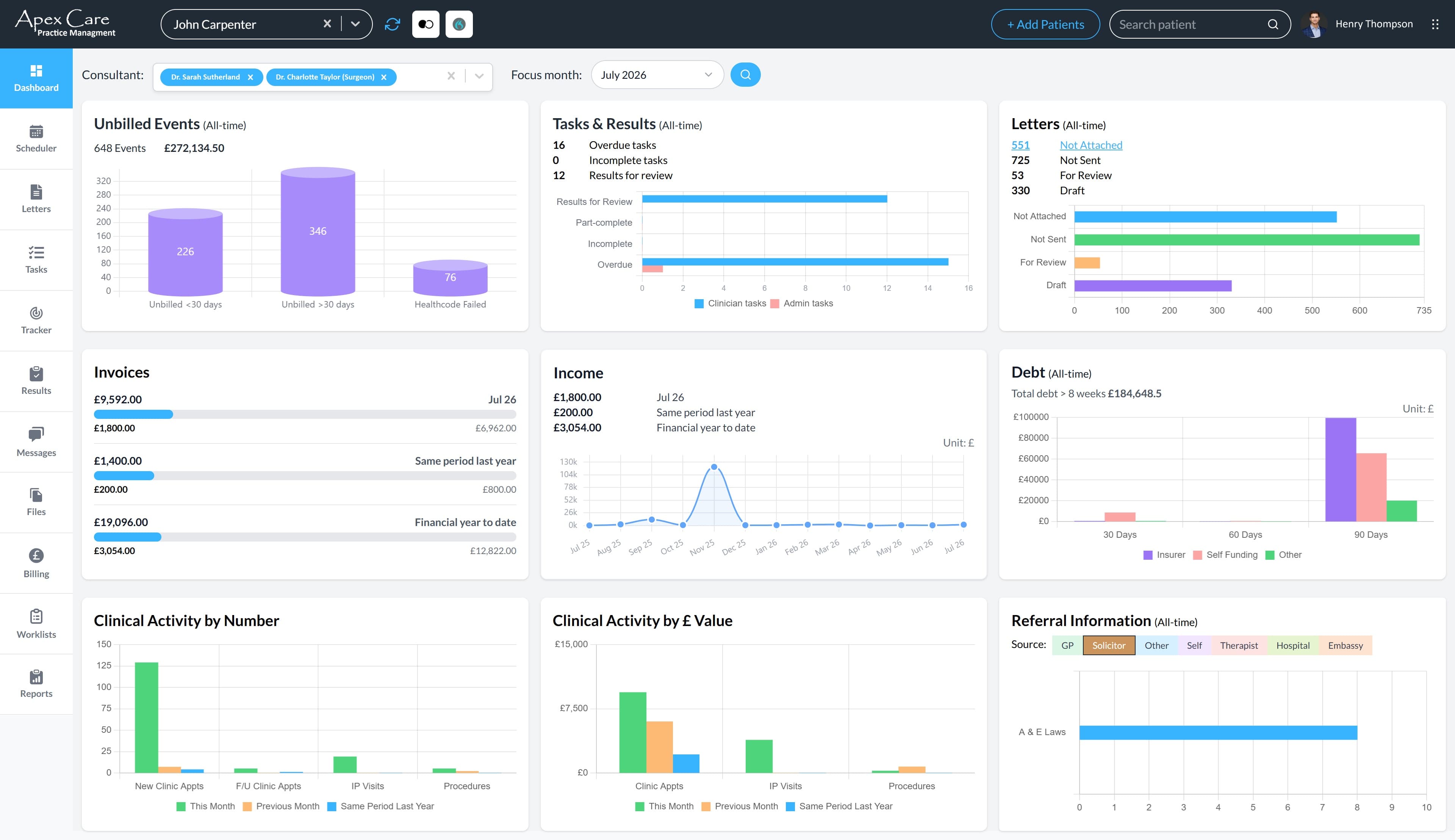The image size is (1455, 840).
Task: Toggle Previous Month legend in Activity by £ Value
Action: tap(740, 807)
